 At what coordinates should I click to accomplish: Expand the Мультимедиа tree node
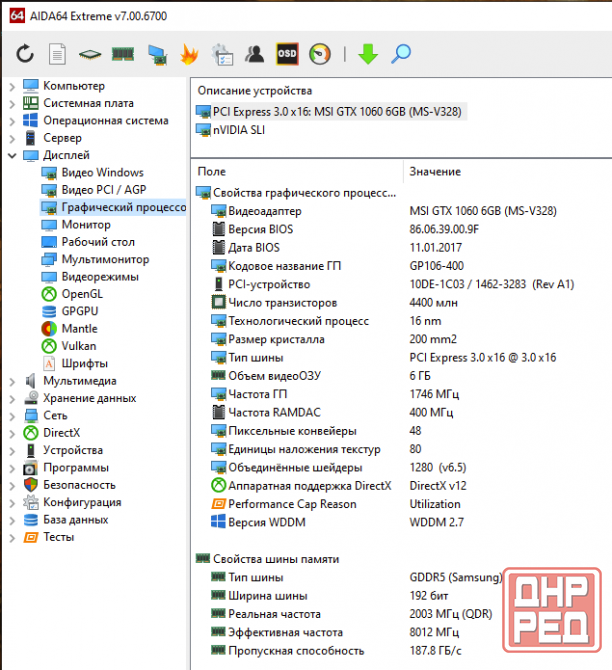[x=12, y=382]
